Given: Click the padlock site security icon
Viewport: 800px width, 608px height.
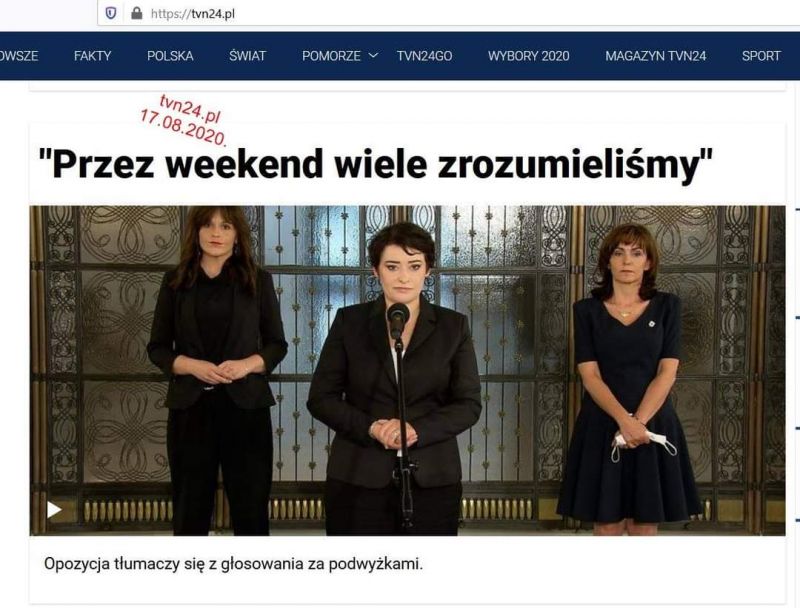Looking at the screenshot, I should click(x=136, y=13).
